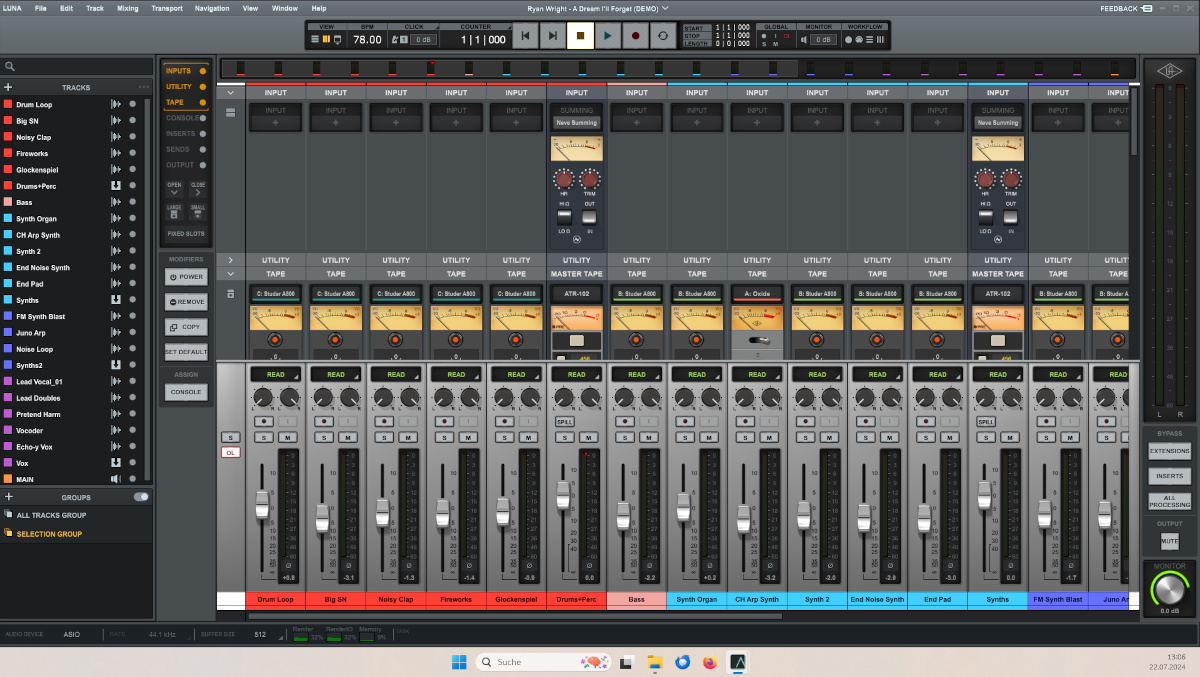The height and width of the screenshot is (677, 1200).
Task: Add a new track with the plus icon
Action: click(9, 88)
